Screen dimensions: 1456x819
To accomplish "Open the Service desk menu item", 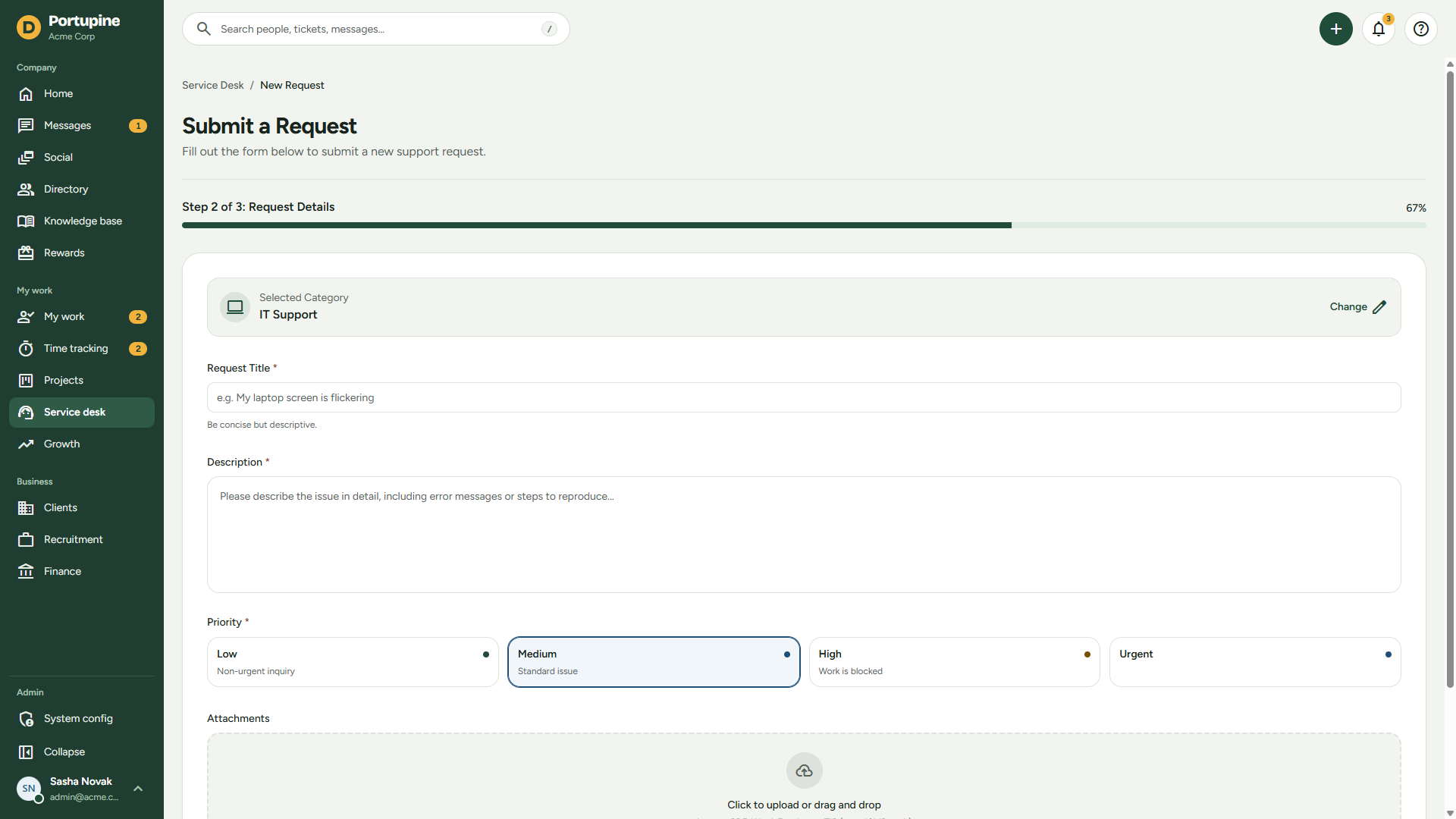I will 82,413.
